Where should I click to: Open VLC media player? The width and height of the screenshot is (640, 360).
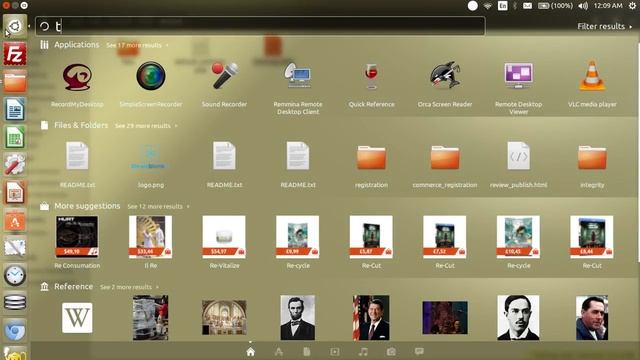(592, 76)
